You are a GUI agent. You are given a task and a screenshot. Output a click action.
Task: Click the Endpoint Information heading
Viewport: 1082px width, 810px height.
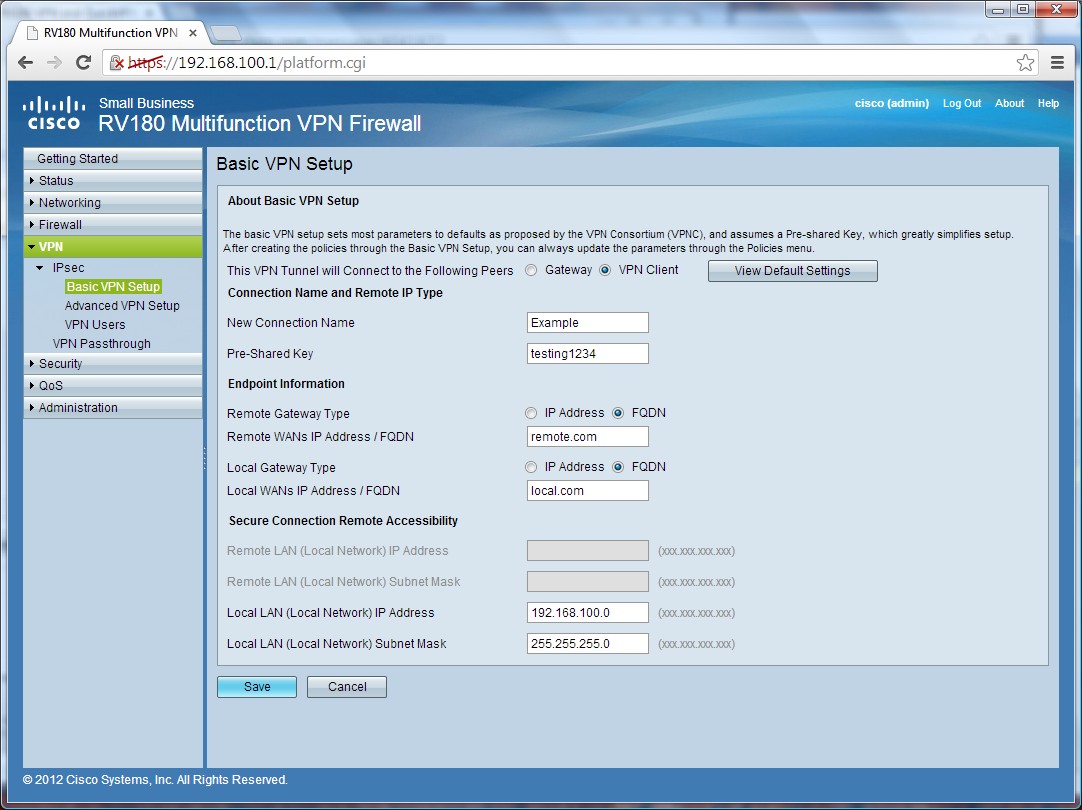[286, 384]
